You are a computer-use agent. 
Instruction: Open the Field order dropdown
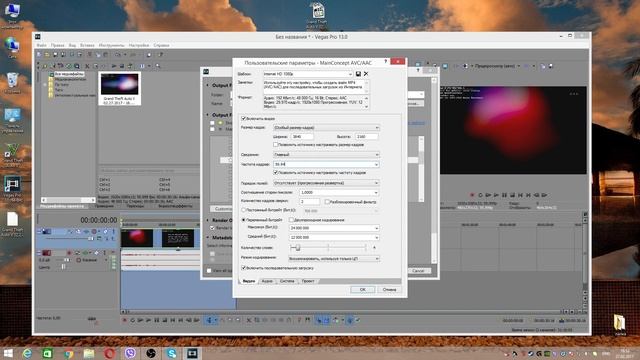tap(326, 183)
